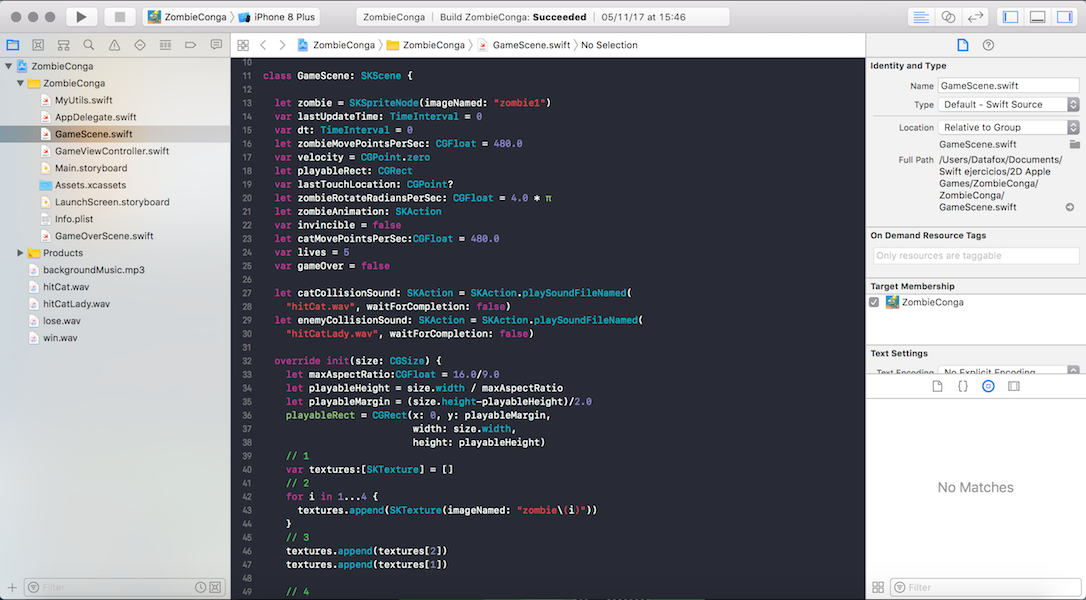Expand the Products folder

point(20,253)
